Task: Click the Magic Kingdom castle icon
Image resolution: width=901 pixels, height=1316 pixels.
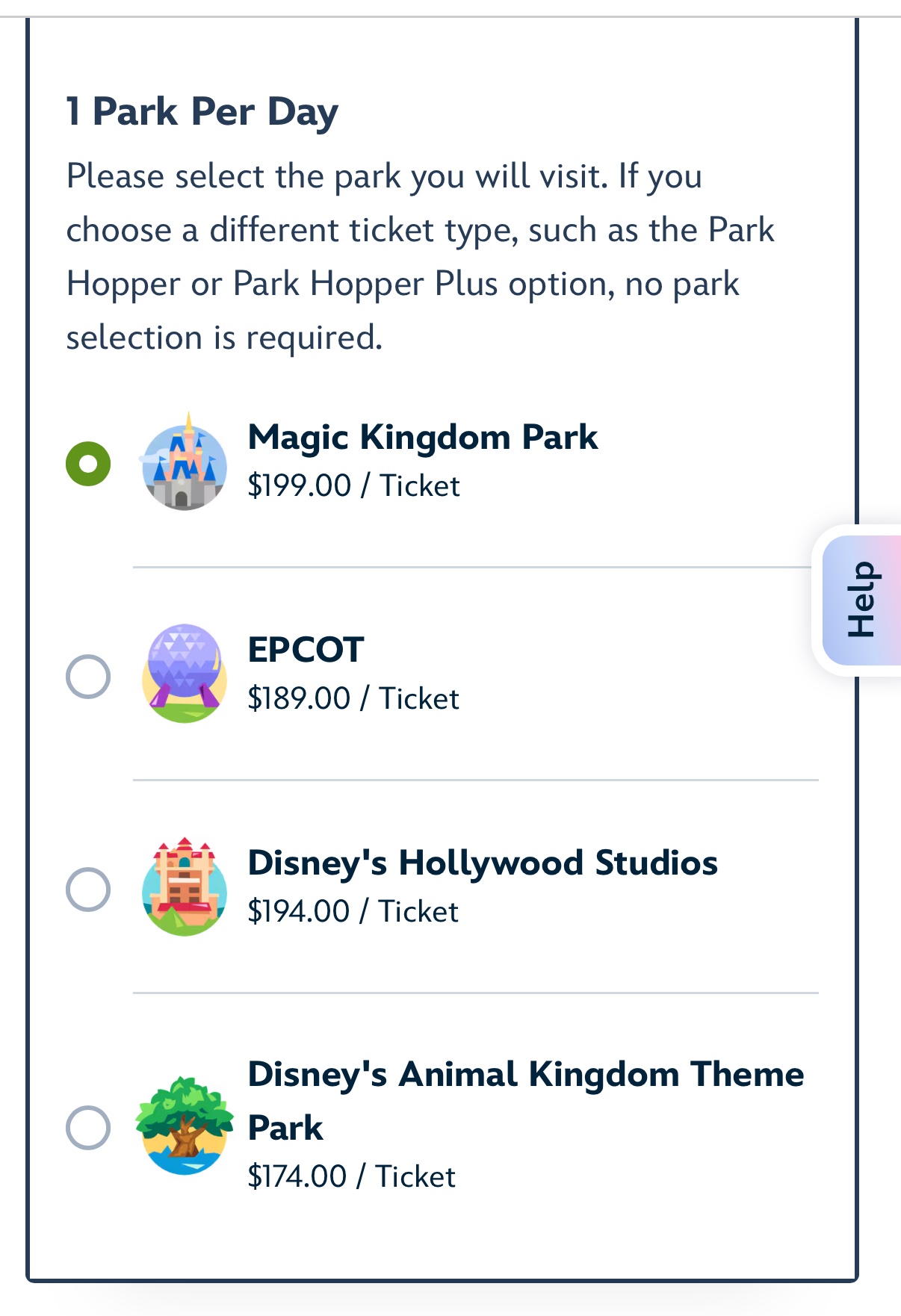Action: click(184, 461)
